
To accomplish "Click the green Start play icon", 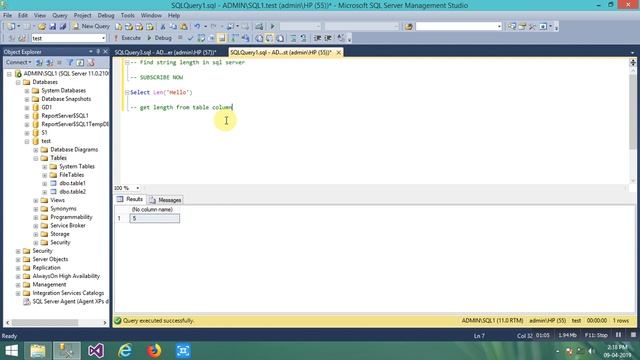I will tap(272, 27).
